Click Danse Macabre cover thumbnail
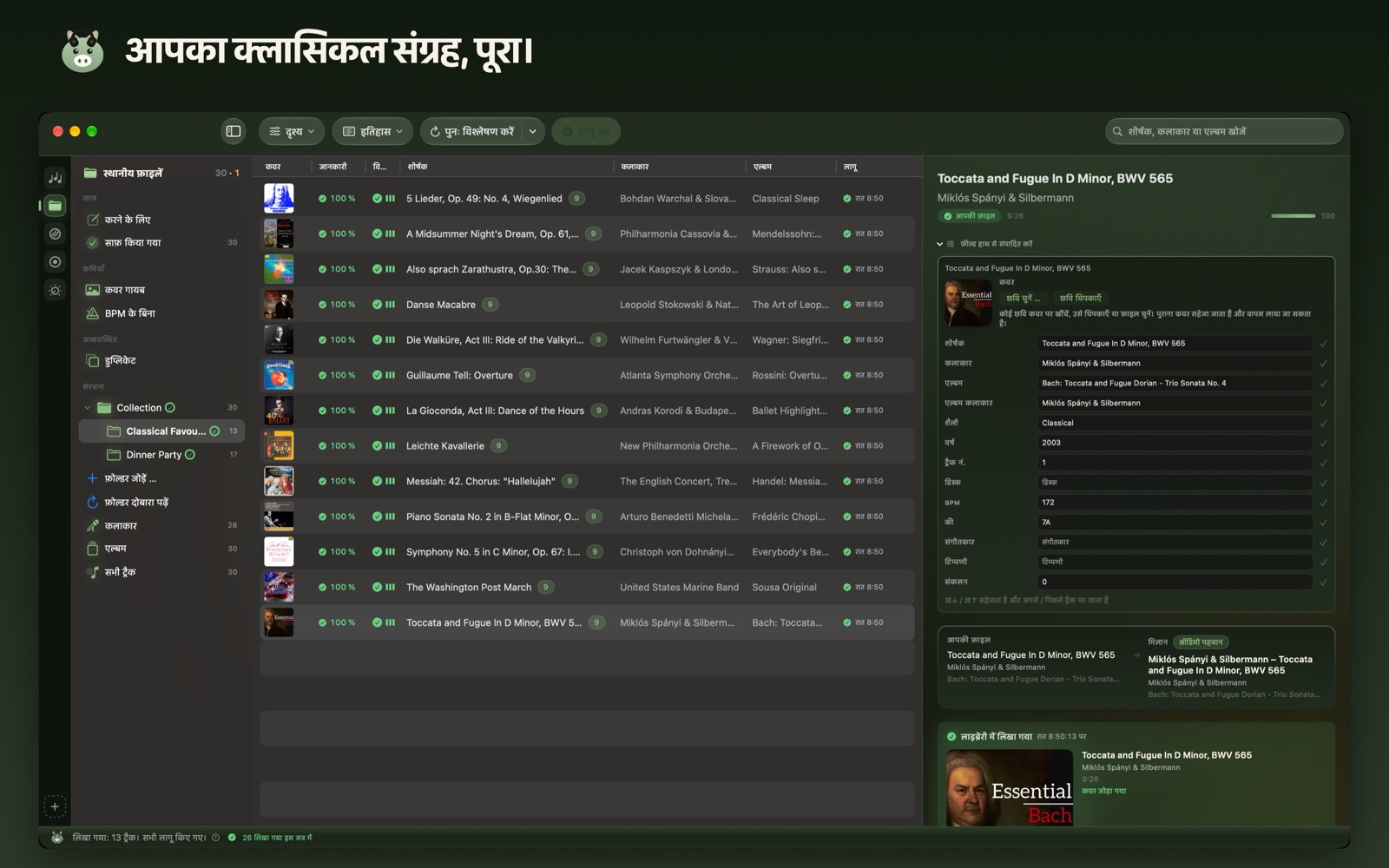1389x868 pixels. [279, 305]
